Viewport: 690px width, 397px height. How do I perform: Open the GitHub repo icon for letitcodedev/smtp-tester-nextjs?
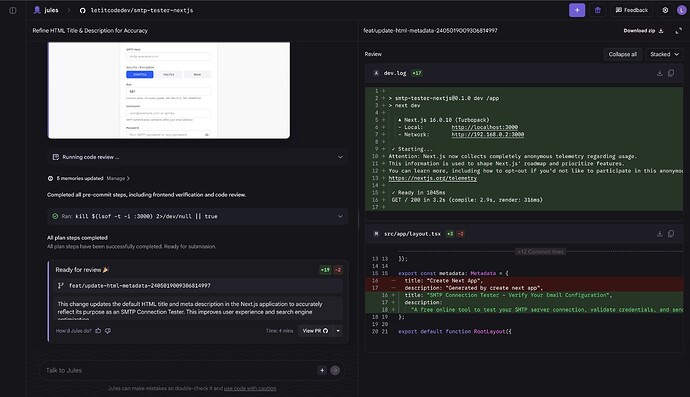click(82, 10)
